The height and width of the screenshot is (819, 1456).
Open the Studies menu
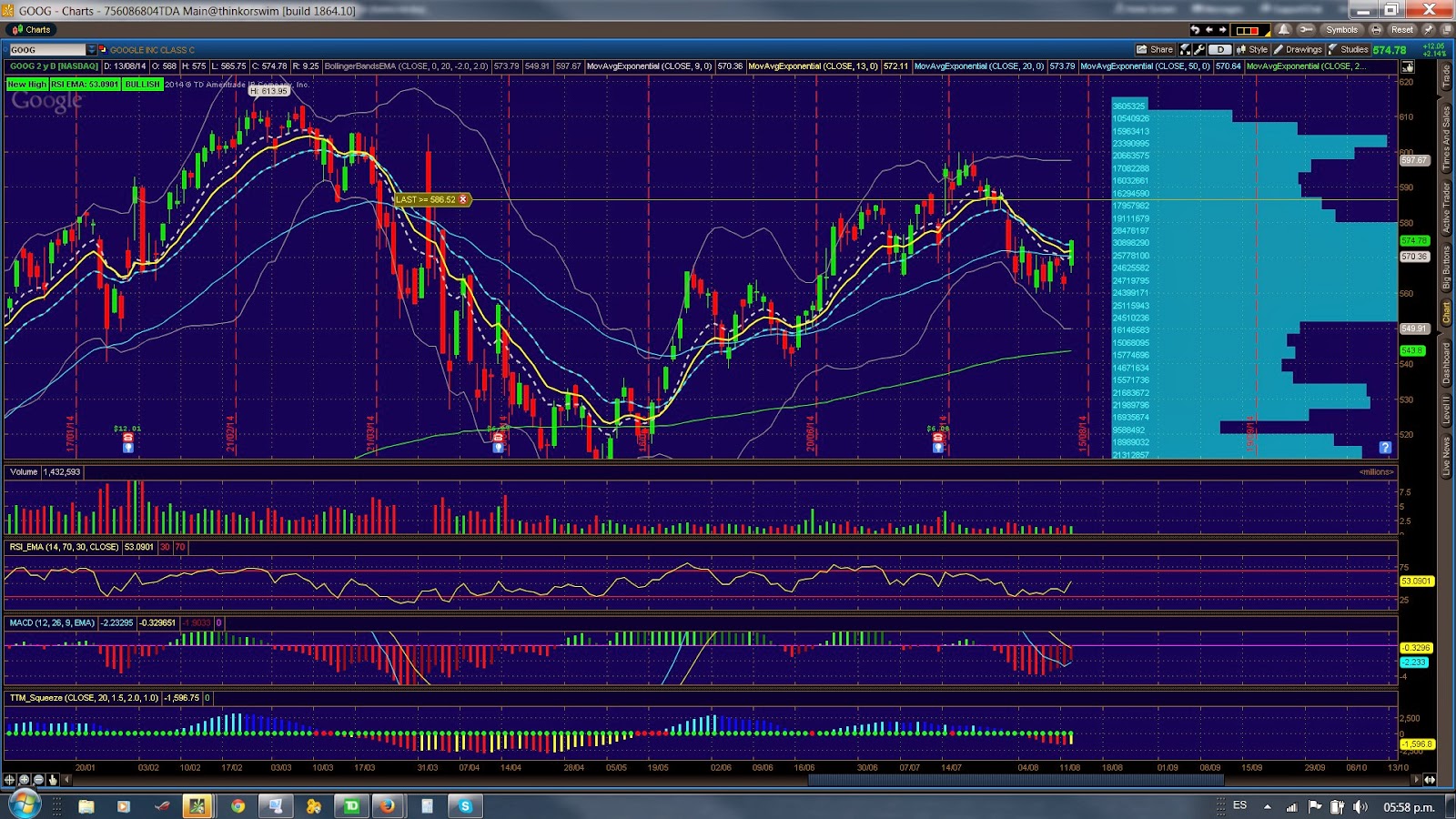tap(1348, 50)
